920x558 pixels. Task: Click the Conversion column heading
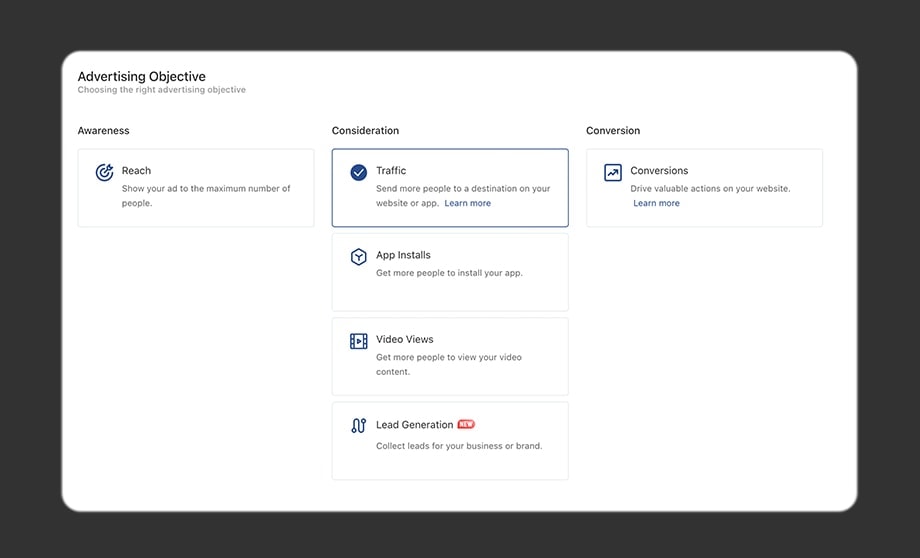coord(613,130)
